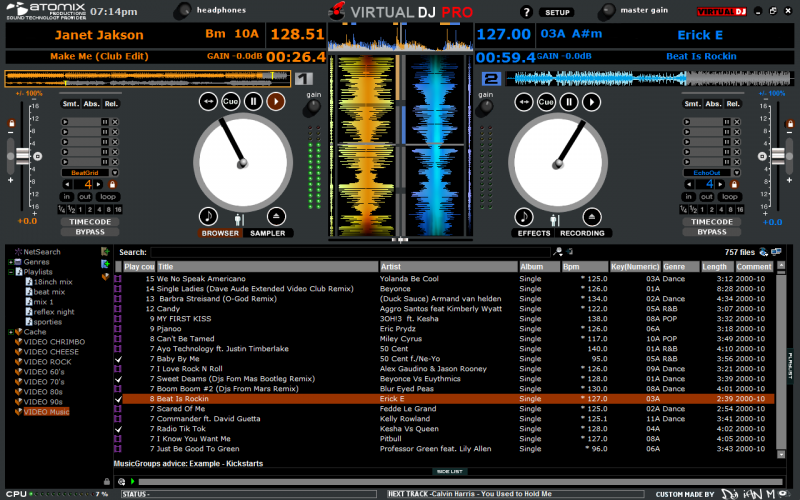Toggle the deck 2 loop length lock
Image resolution: width=800 pixels, height=500 pixels.
pyautogui.click(x=734, y=184)
